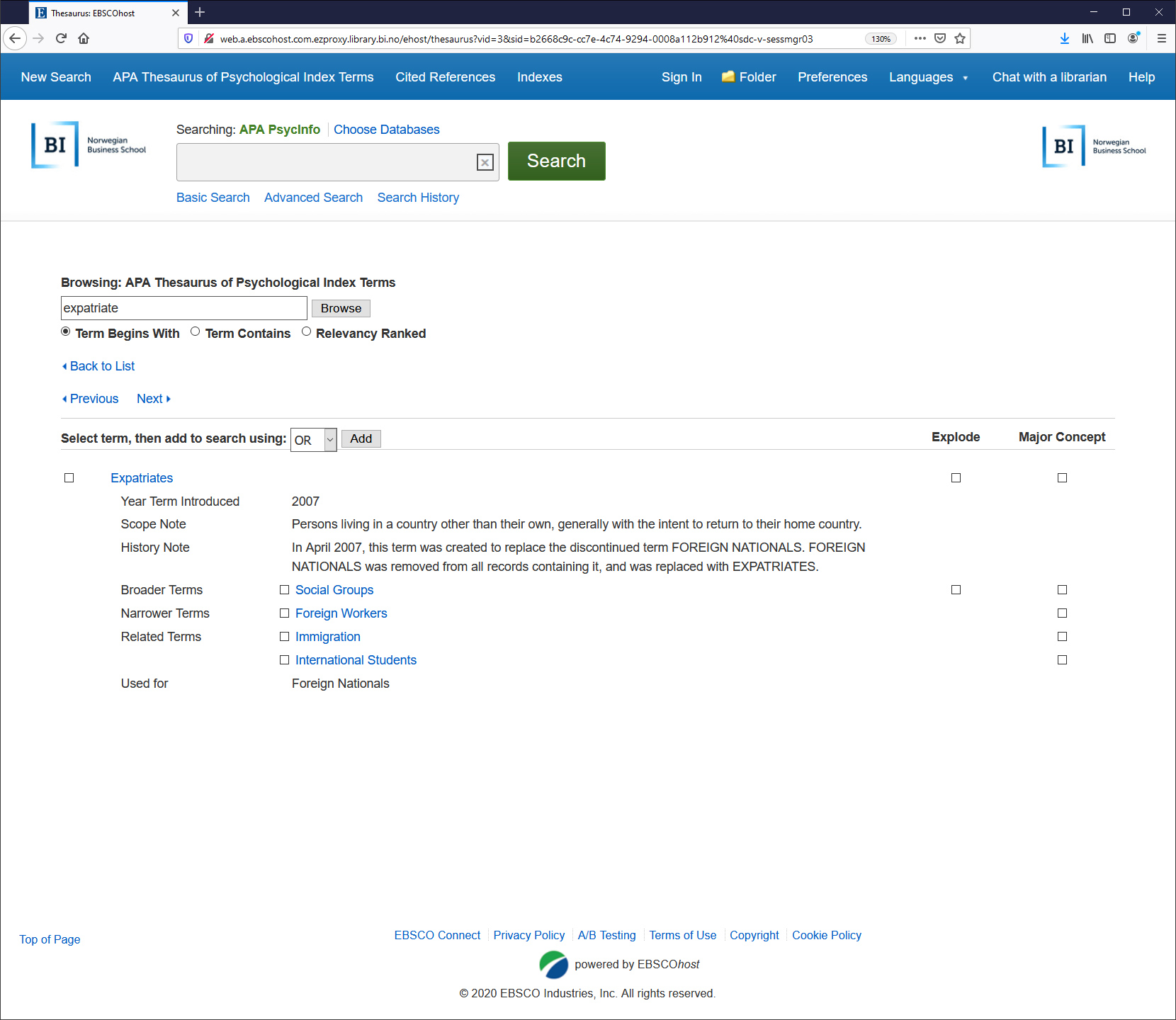Bookmark this page with star icon
The height and width of the screenshot is (1020, 1176).
pyautogui.click(x=960, y=38)
